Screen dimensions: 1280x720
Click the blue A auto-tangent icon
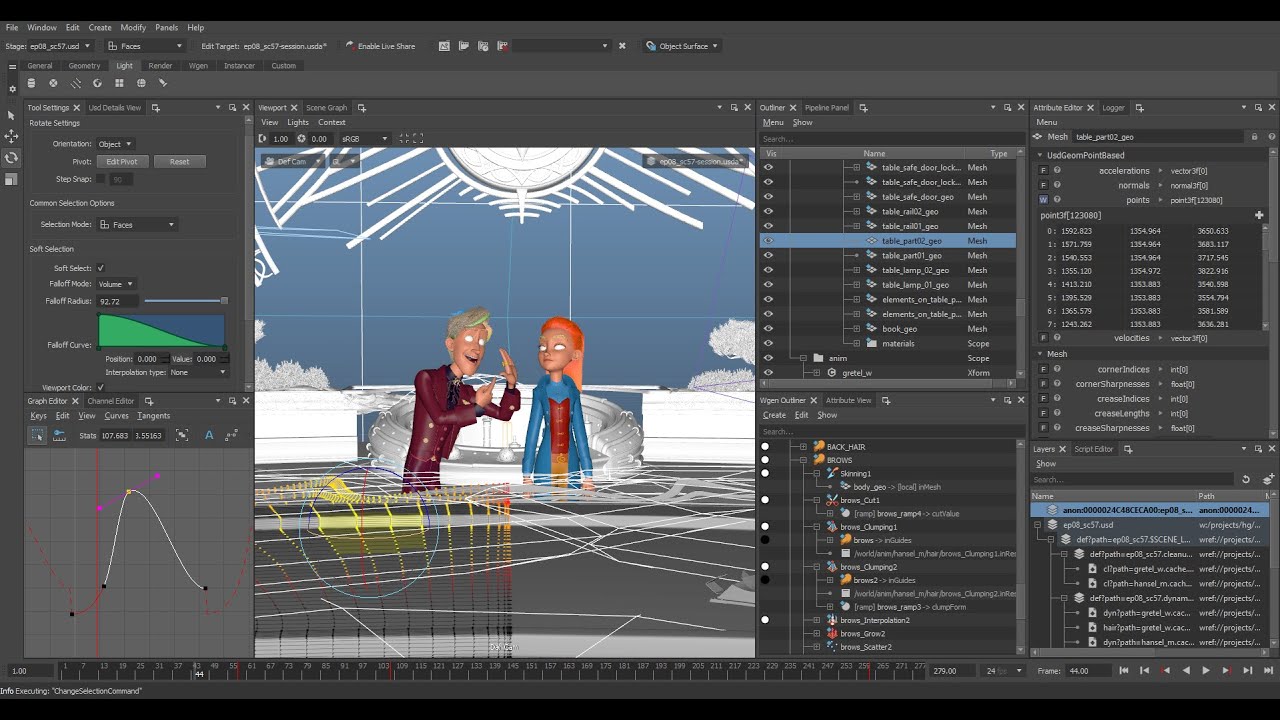[x=209, y=435]
